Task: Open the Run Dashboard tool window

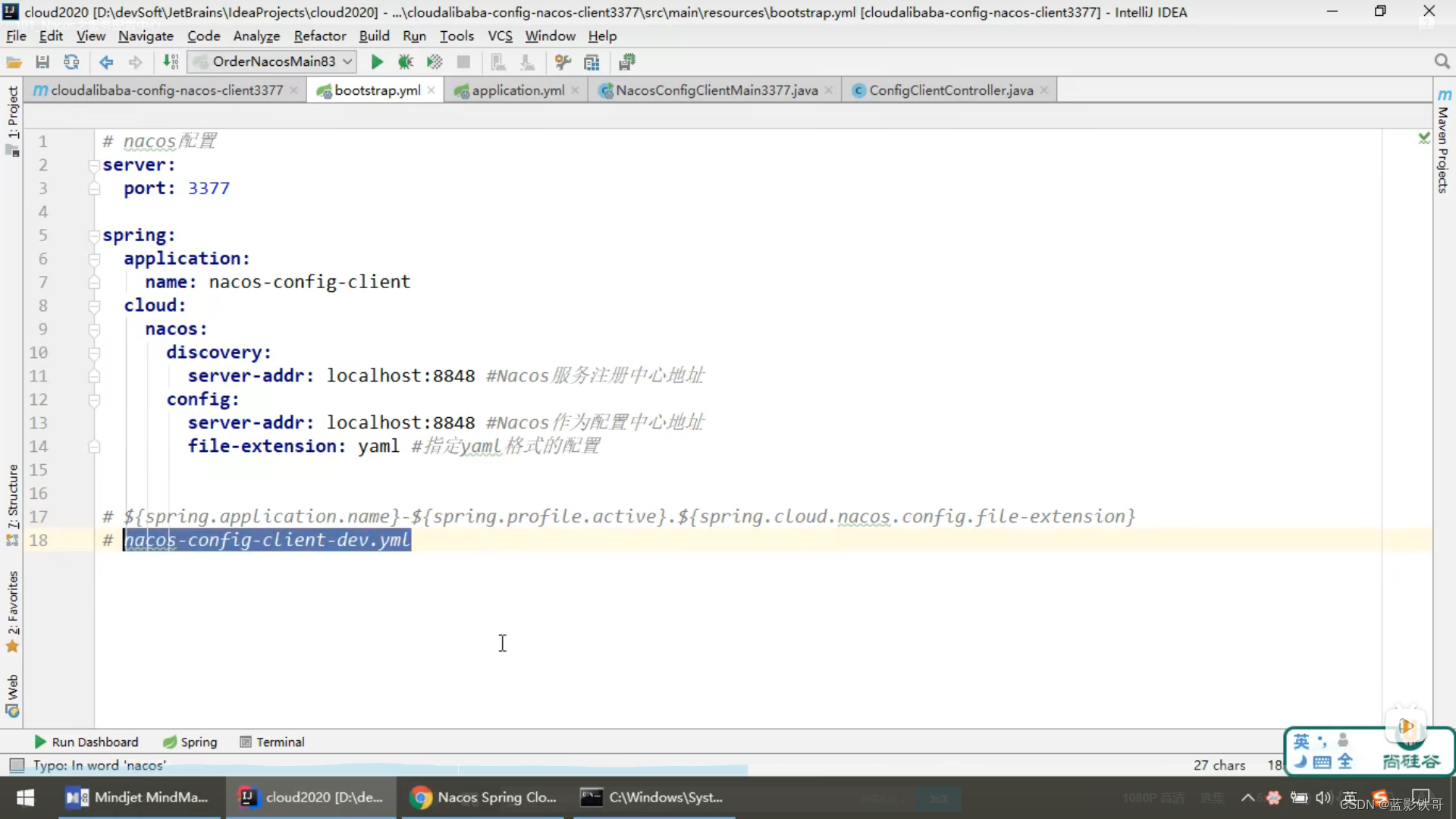Action: pyautogui.click(x=86, y=742)
